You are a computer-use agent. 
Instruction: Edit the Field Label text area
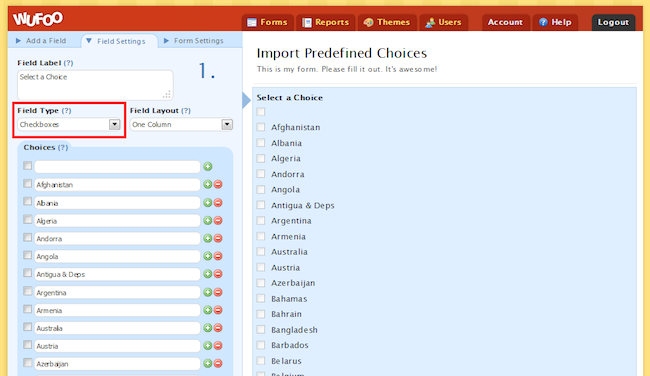pyautogui.click(x=95, y=85)
